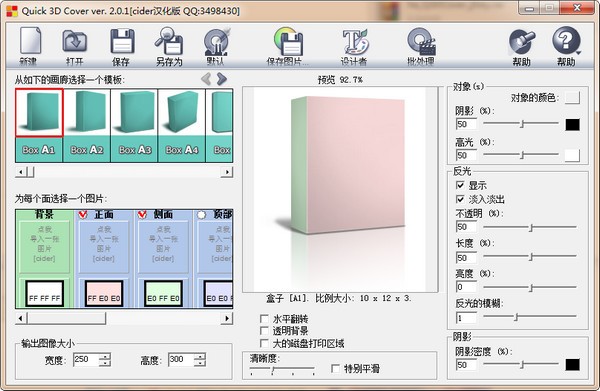The image size is (600, 391).
Task: Open 设计者 (Designer) tool icon
Action: [355, 46]
